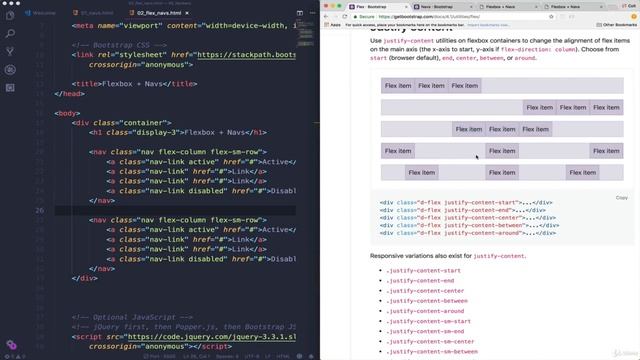Open the Debug view icon

point(10,69)
